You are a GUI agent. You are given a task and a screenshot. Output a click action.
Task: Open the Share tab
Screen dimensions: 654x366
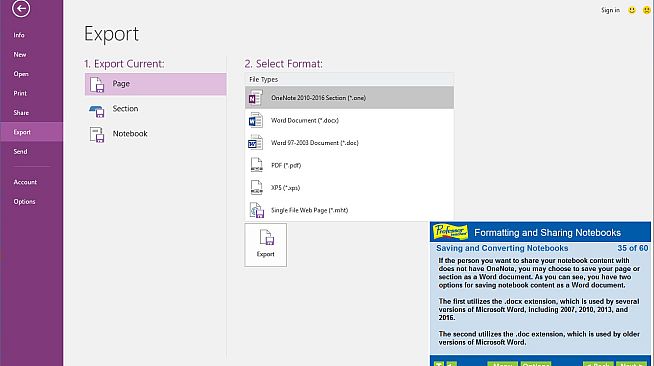(x=21, y=113)
